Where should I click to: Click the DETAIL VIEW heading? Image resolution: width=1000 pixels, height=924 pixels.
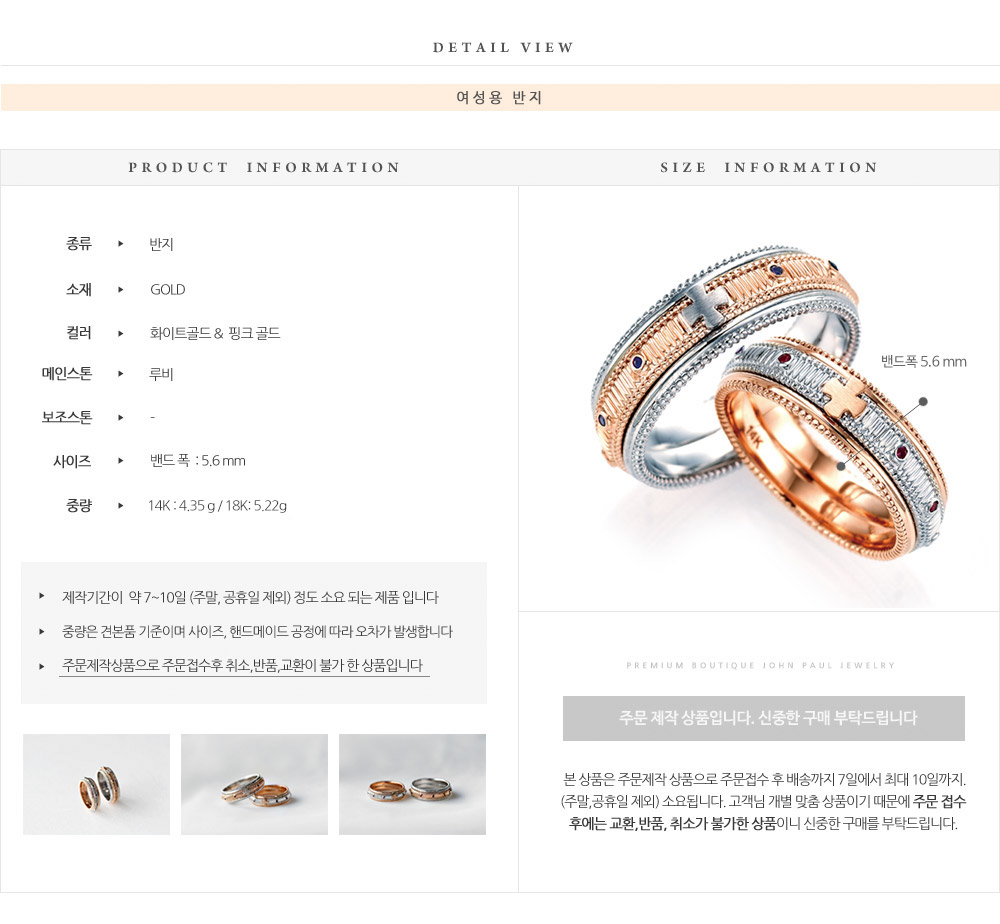point(504,48)
